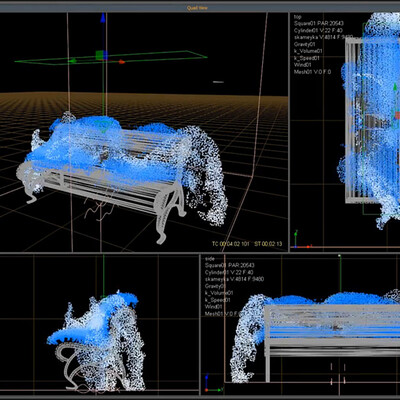
Task: Select k_Volume01 in side view list
Action: point(219,293)
